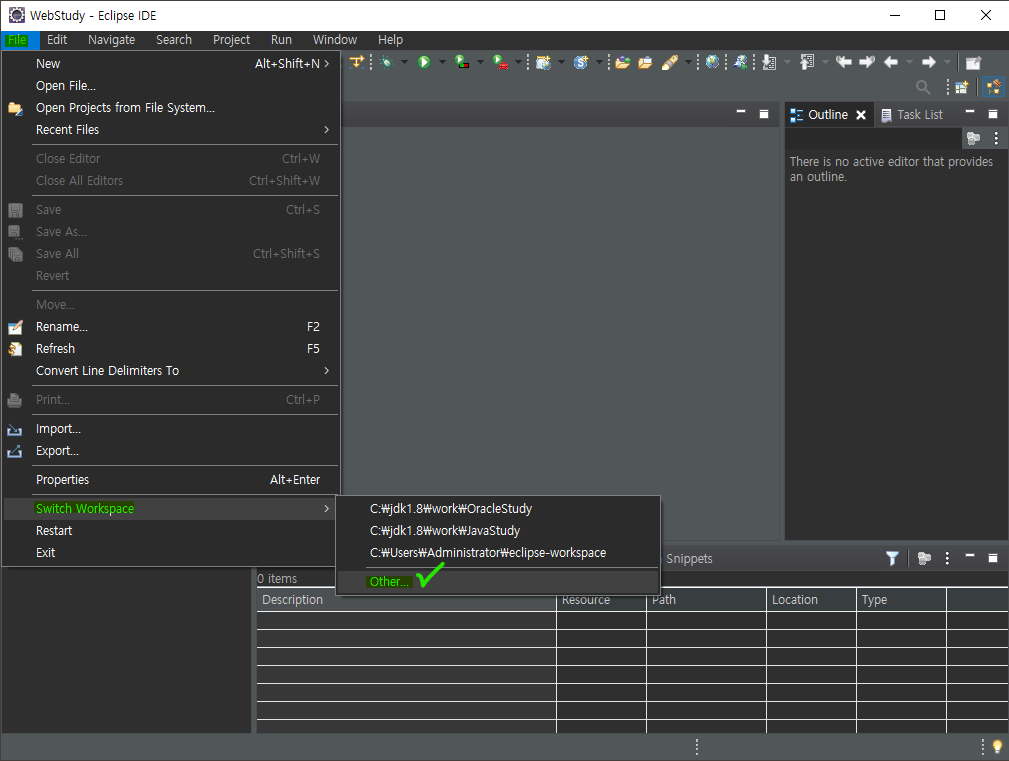Image resolution: width=1009 pixels, height=761 pixels.
Task: Expand the Debug dropdown arrow
Action: (x=404, y=62)
